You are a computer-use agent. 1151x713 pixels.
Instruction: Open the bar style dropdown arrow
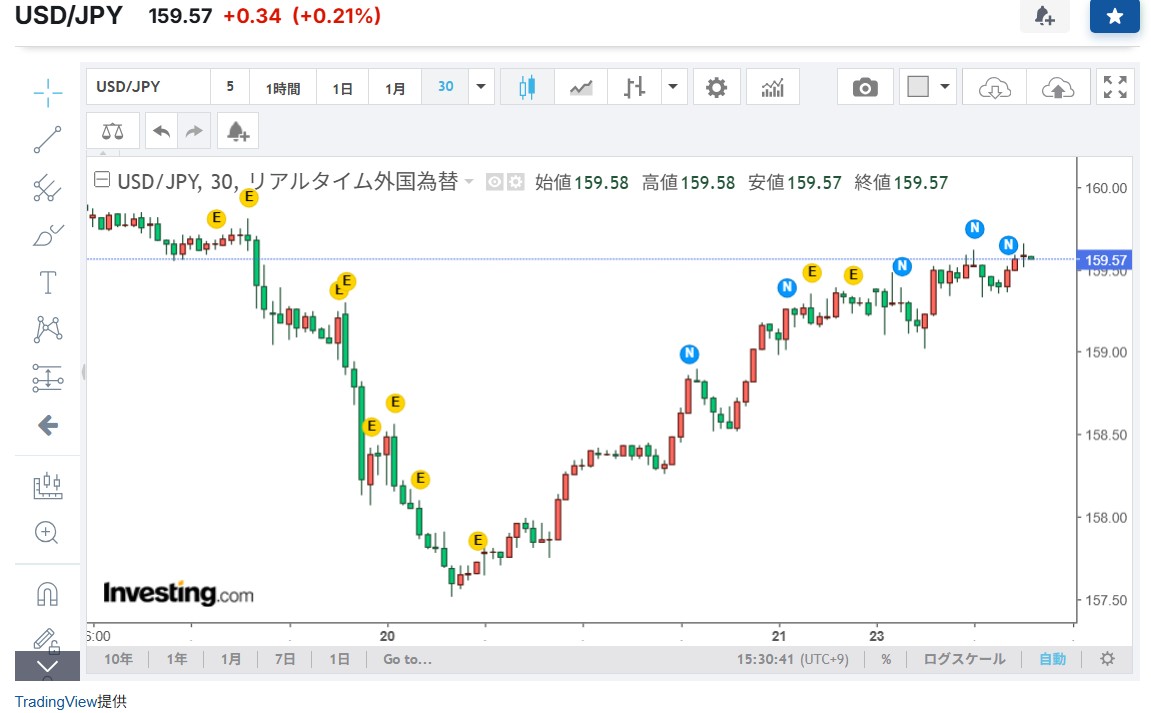point(674,87)
